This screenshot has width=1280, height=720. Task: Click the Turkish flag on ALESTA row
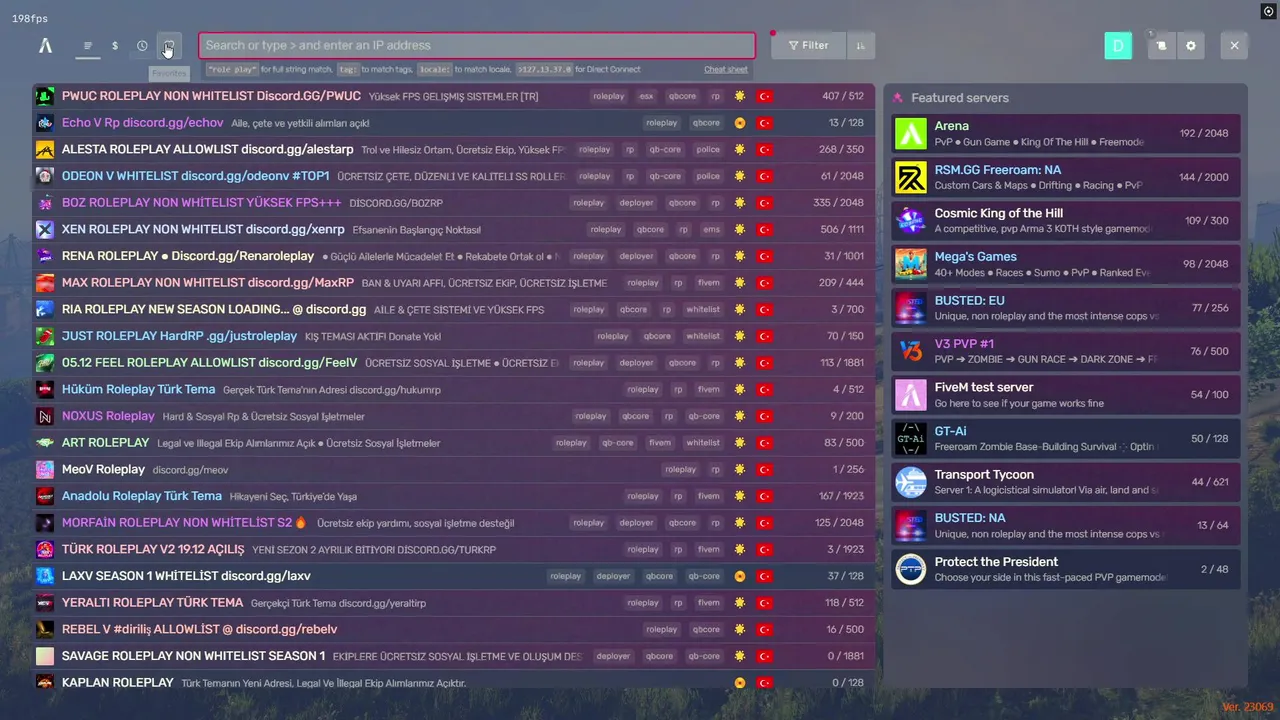(x=765, y=150)
